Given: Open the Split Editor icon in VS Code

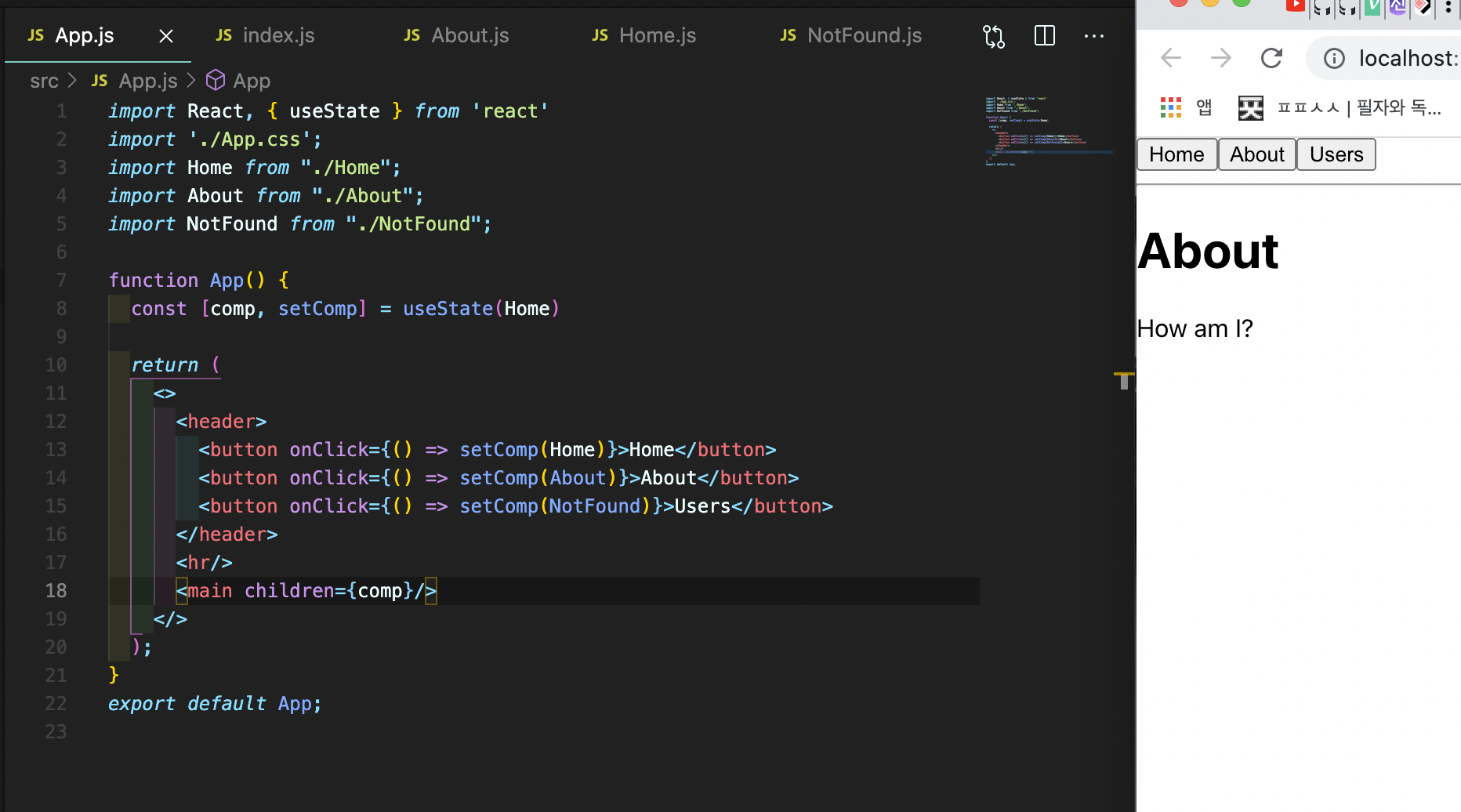Looking at the screenshot, I should (x=1044, y=35).
